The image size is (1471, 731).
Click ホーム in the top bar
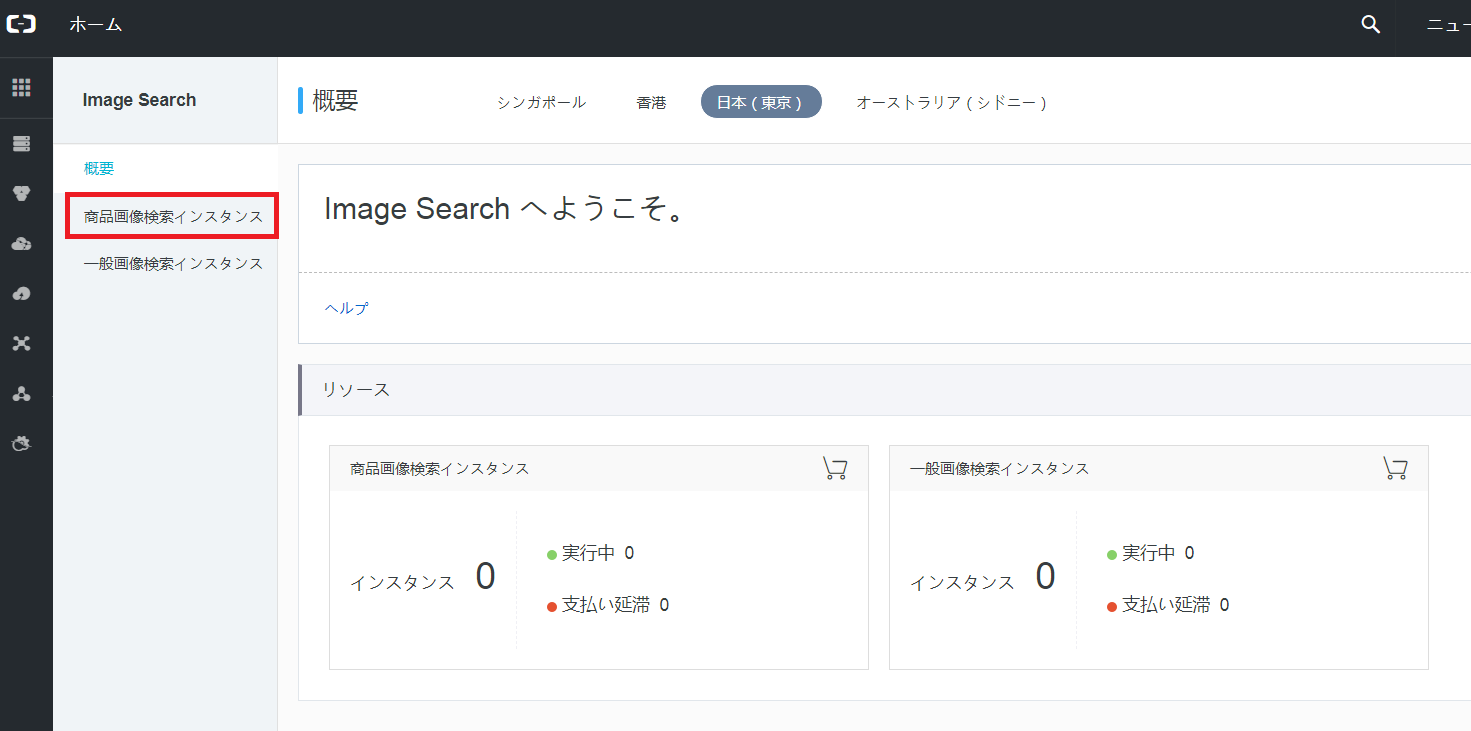pos(95,25)
